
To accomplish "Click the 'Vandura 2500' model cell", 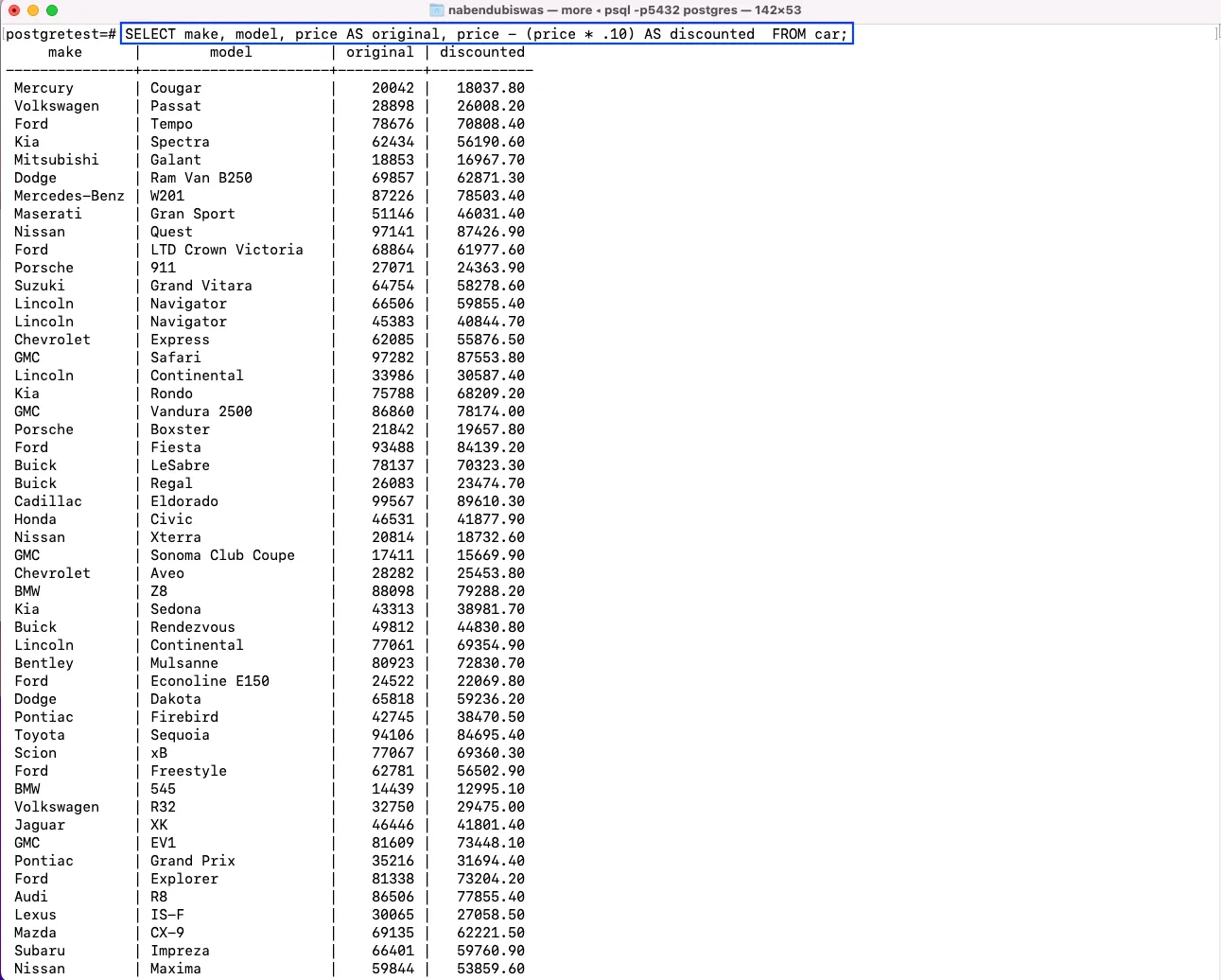I will click(201, 411).
